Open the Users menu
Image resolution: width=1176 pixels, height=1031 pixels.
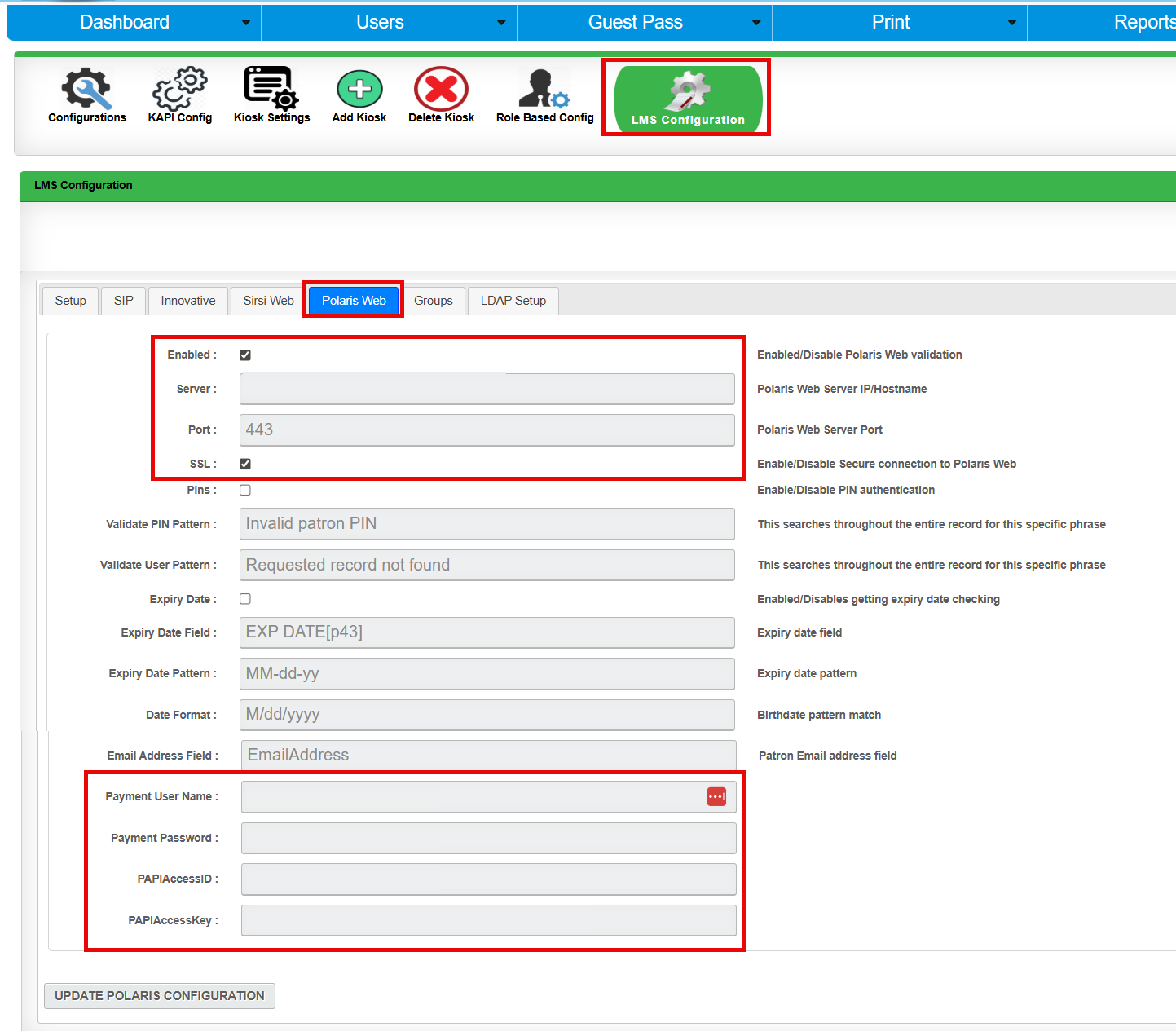click(x=380, y=22)
